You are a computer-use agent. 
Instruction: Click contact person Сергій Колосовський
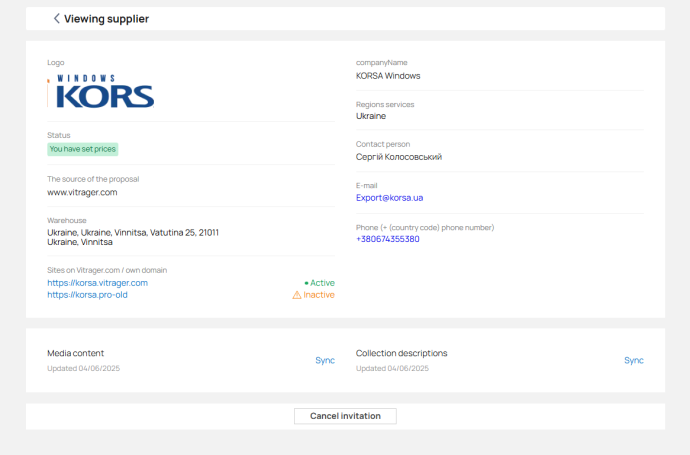pyautogui.click(x=399, y=157)
